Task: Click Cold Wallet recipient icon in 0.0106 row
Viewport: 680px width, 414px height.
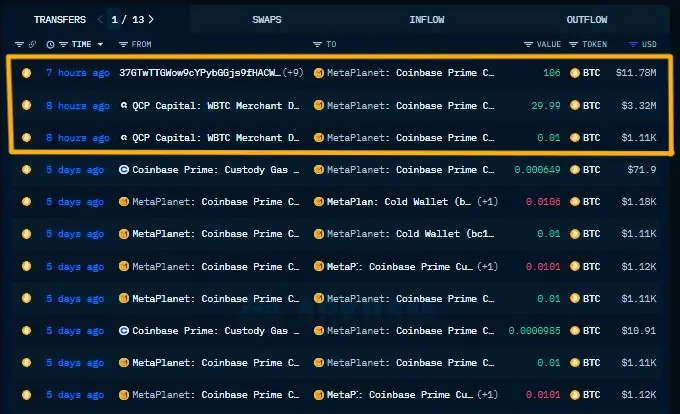Action: click(319, 202)
